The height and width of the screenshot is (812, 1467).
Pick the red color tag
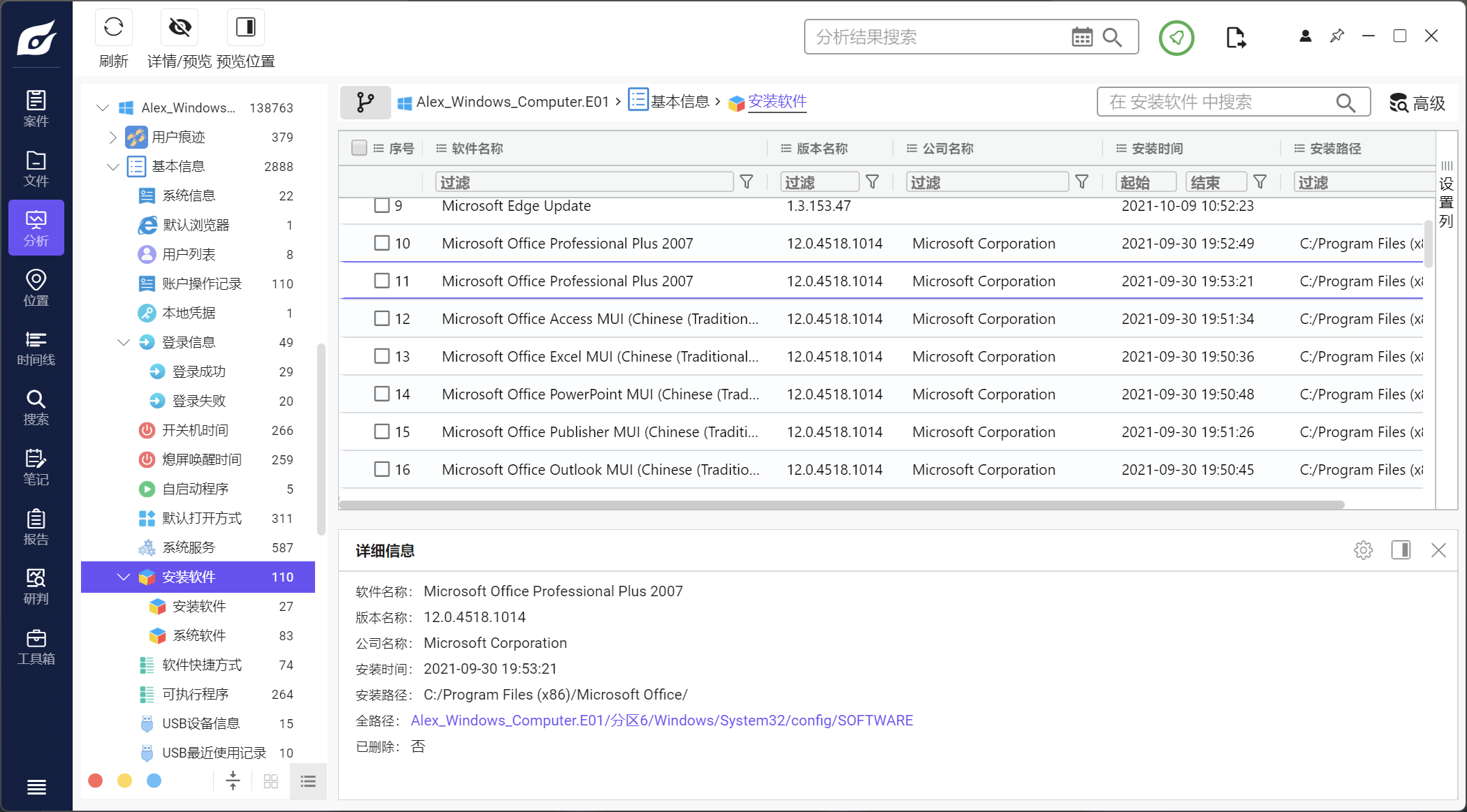click(x=96, y=781)
